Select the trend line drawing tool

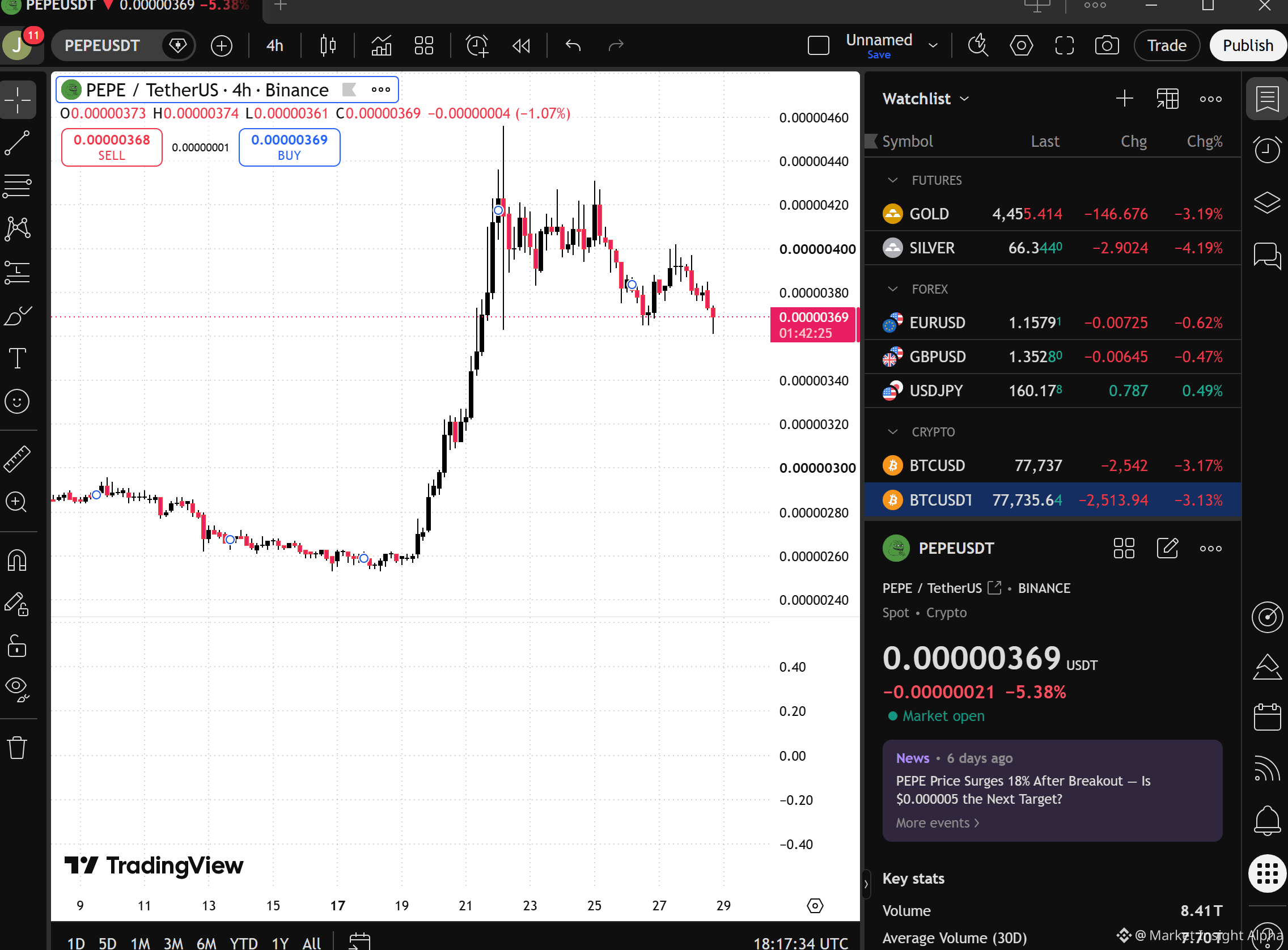[x=17, y=143]
